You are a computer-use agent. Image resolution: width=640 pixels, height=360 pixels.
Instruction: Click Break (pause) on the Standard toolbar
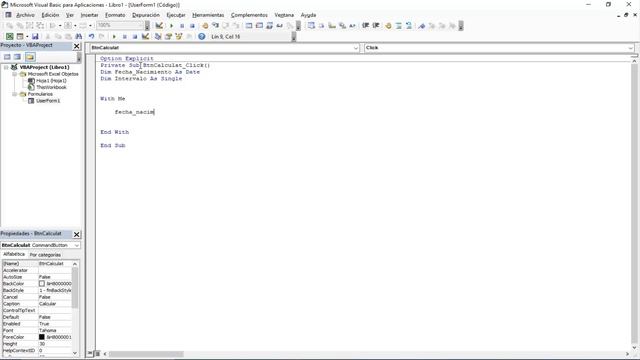(x=124, y=36)
